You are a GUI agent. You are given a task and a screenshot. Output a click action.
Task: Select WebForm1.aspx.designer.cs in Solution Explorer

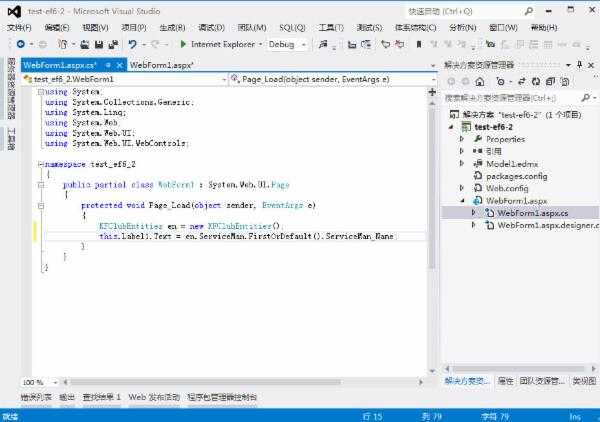[x=548, y=225]
